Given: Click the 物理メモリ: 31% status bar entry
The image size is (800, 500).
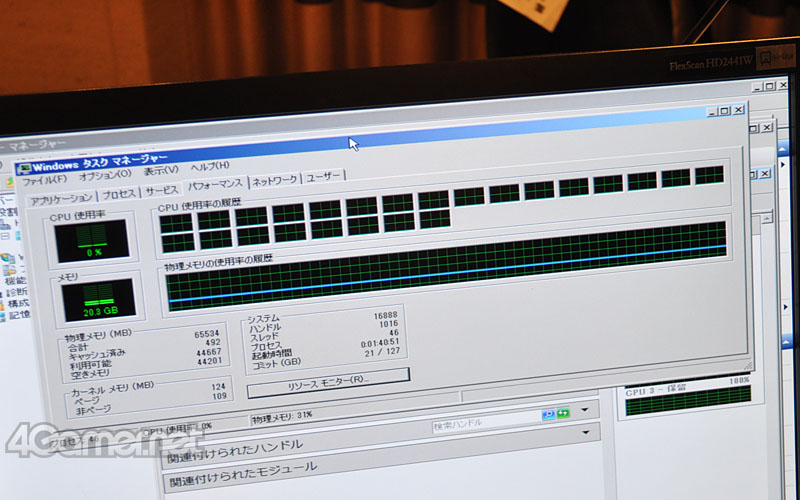Looking at the screenshot, I should click(x=282, y=416).
